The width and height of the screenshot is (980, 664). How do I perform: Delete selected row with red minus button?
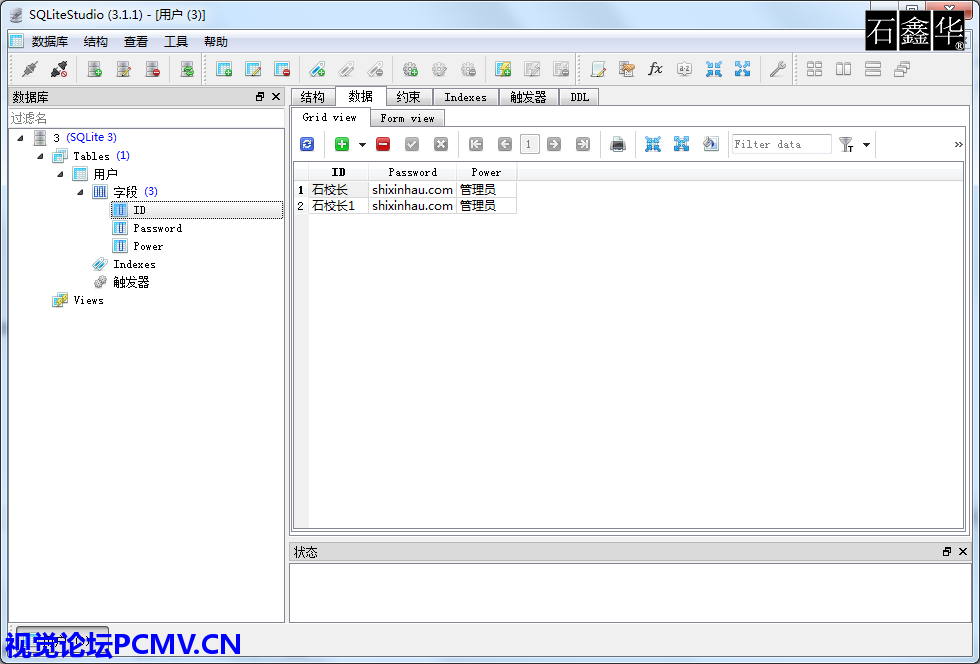point(383,144)
